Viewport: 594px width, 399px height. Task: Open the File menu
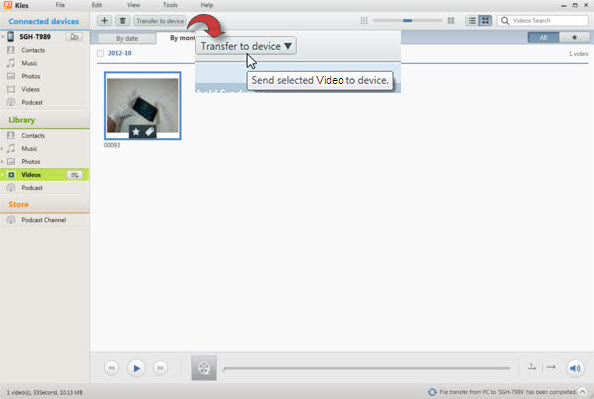pos(60,5)
